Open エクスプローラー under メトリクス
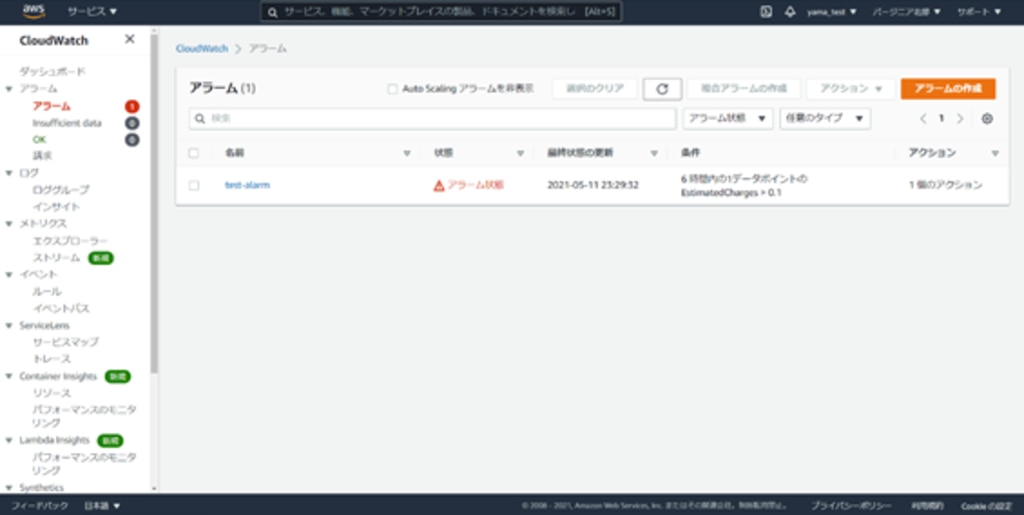 (70, 242)
